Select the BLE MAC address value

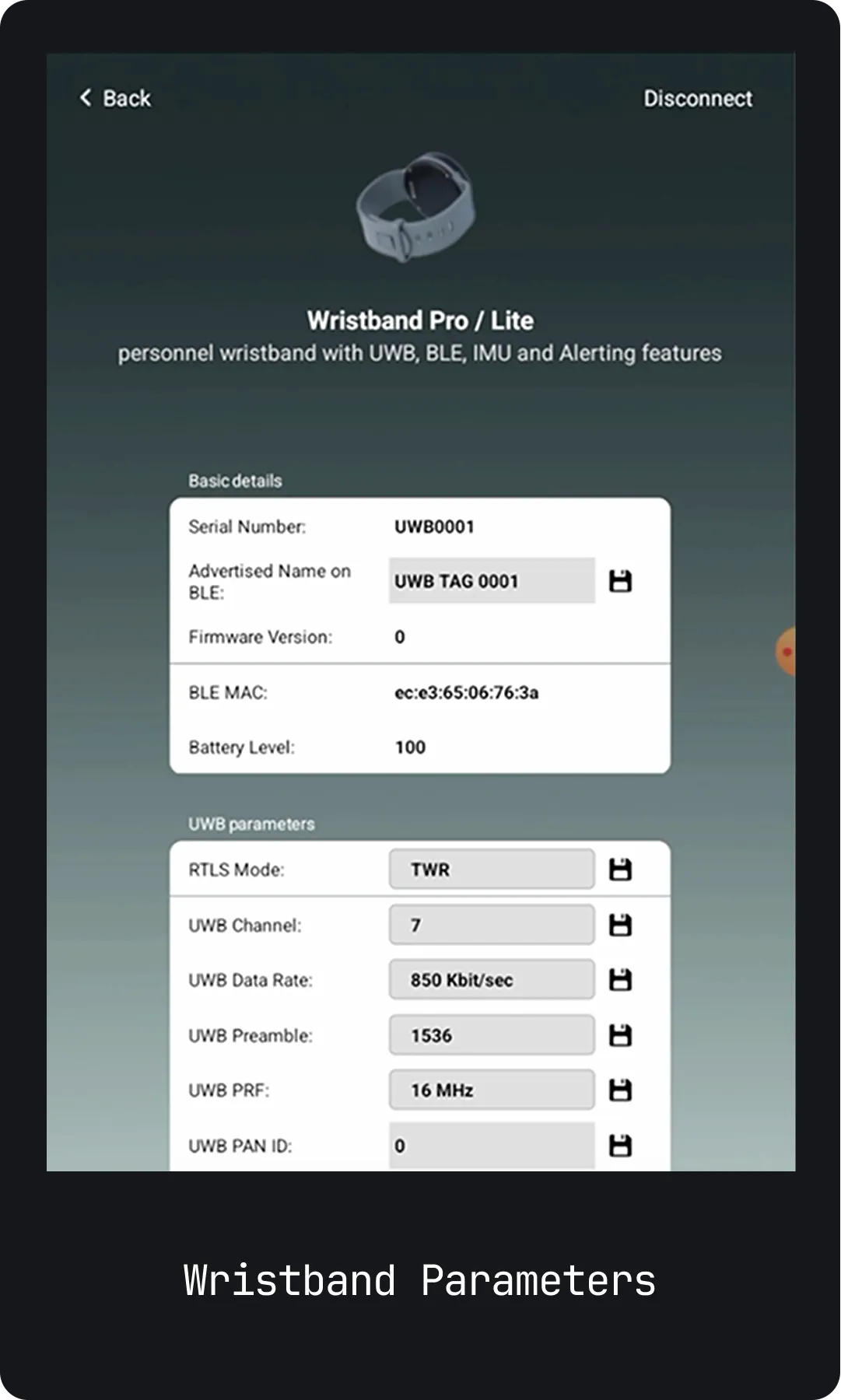(x=466, y=693)
